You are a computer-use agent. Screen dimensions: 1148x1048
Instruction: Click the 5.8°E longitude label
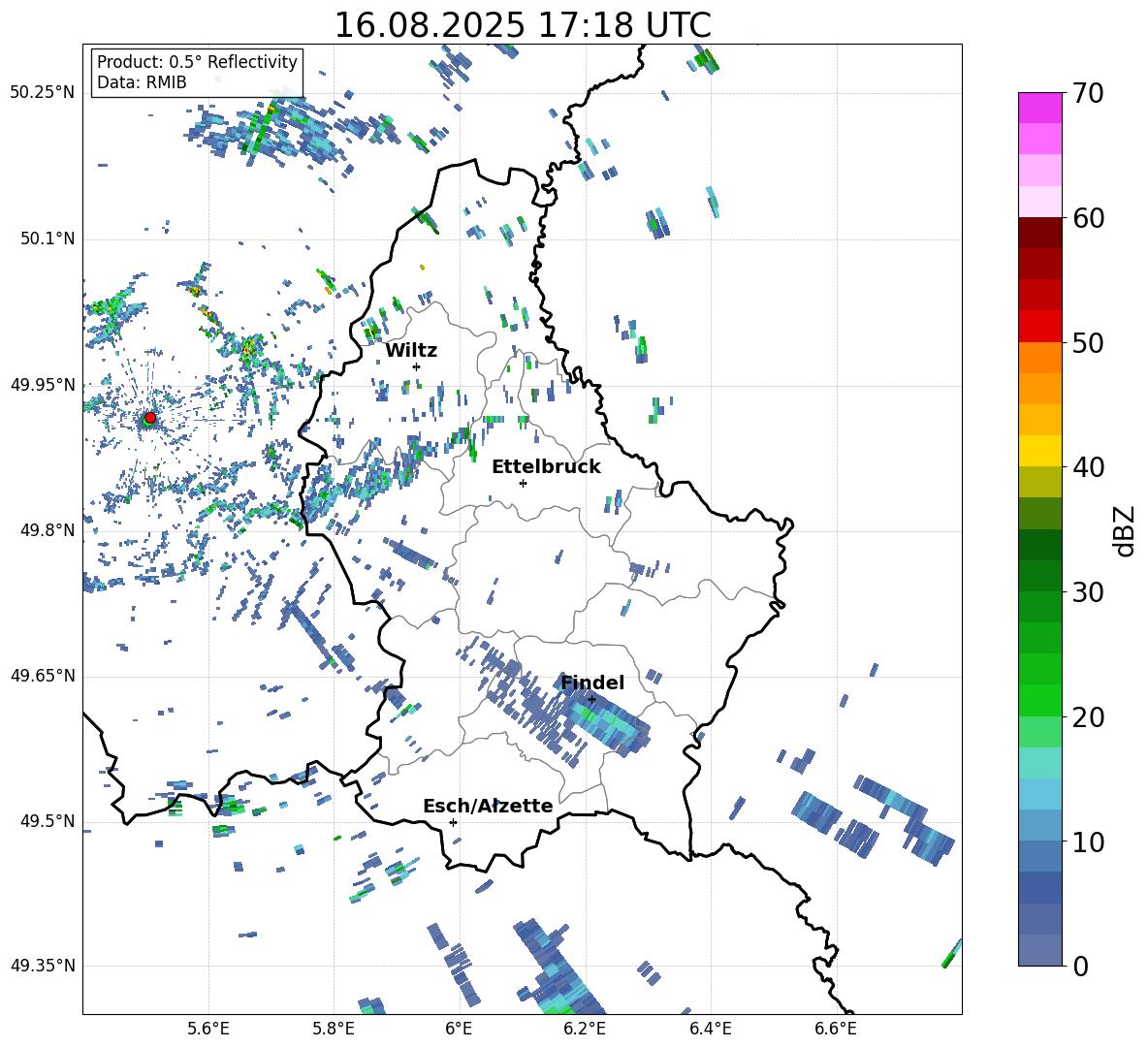[x=334, y=1029]
